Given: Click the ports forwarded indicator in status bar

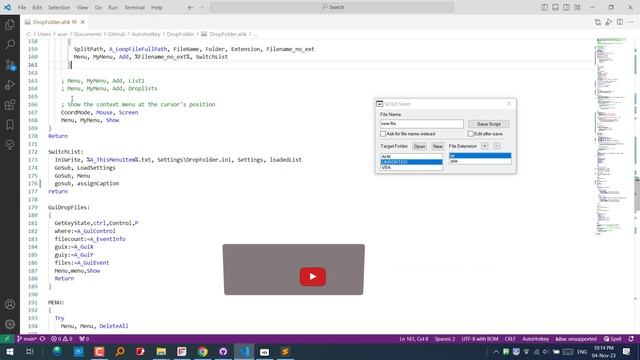Looking at the screenshot, I should pos(84,339).
